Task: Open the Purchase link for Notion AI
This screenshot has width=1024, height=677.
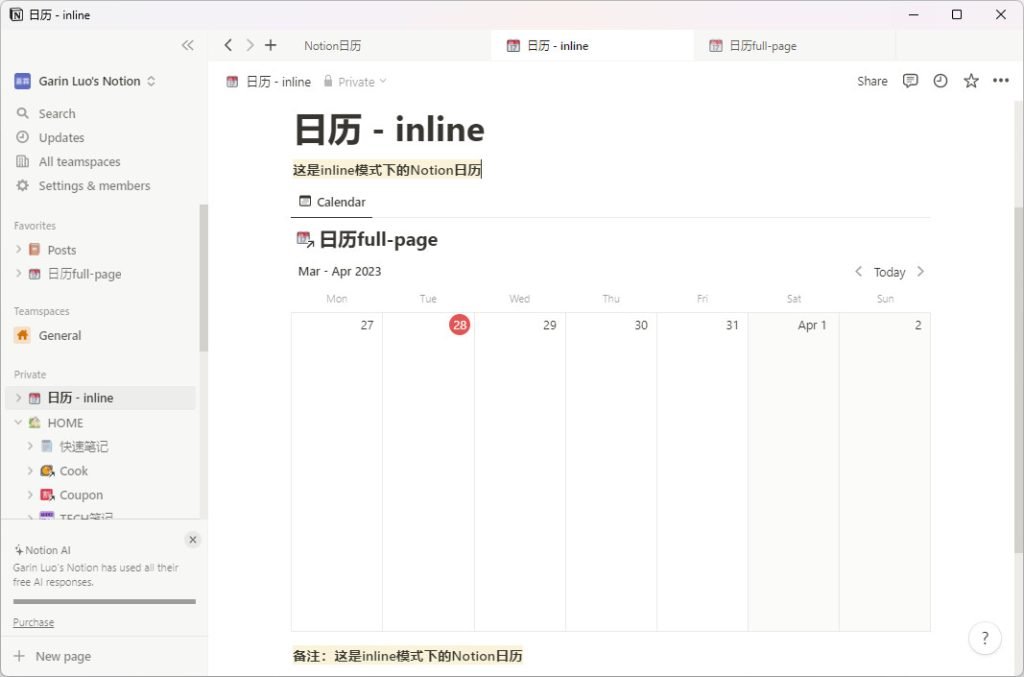Action: pos(32,621)
